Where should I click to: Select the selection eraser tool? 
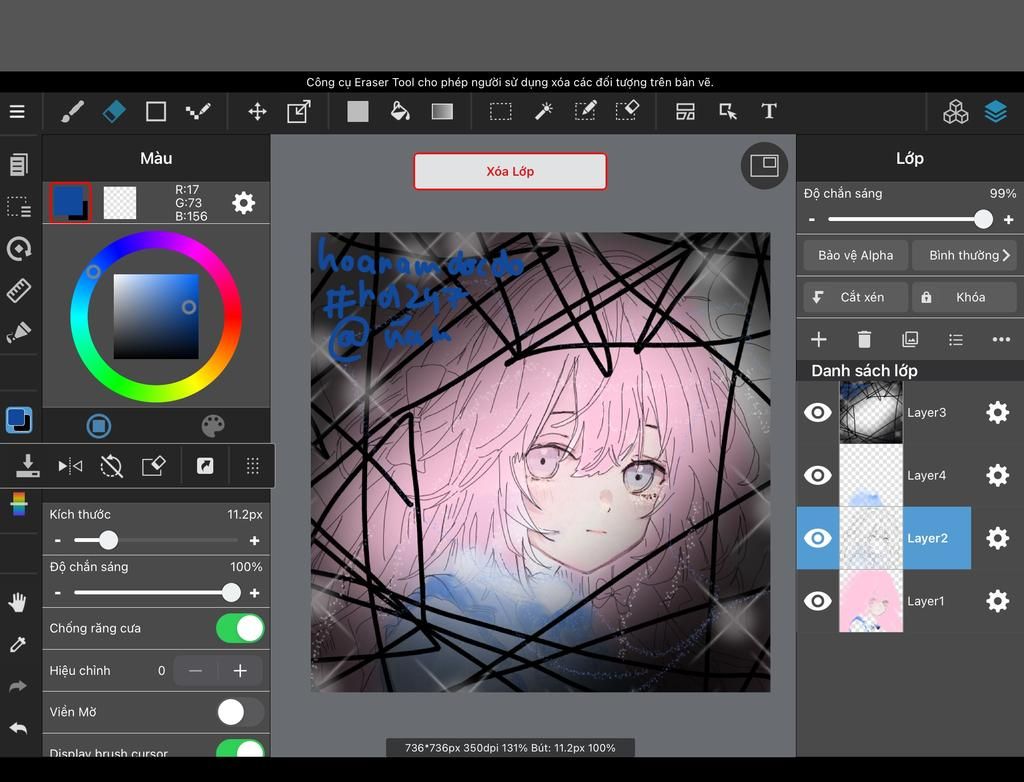tap(628, 112)
